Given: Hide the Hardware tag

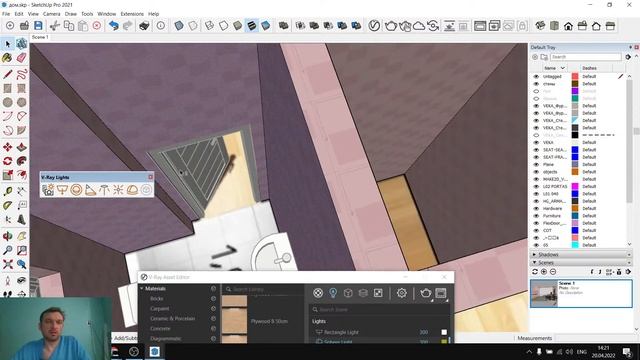Looking at the screenshot, I should coord(536,209).
